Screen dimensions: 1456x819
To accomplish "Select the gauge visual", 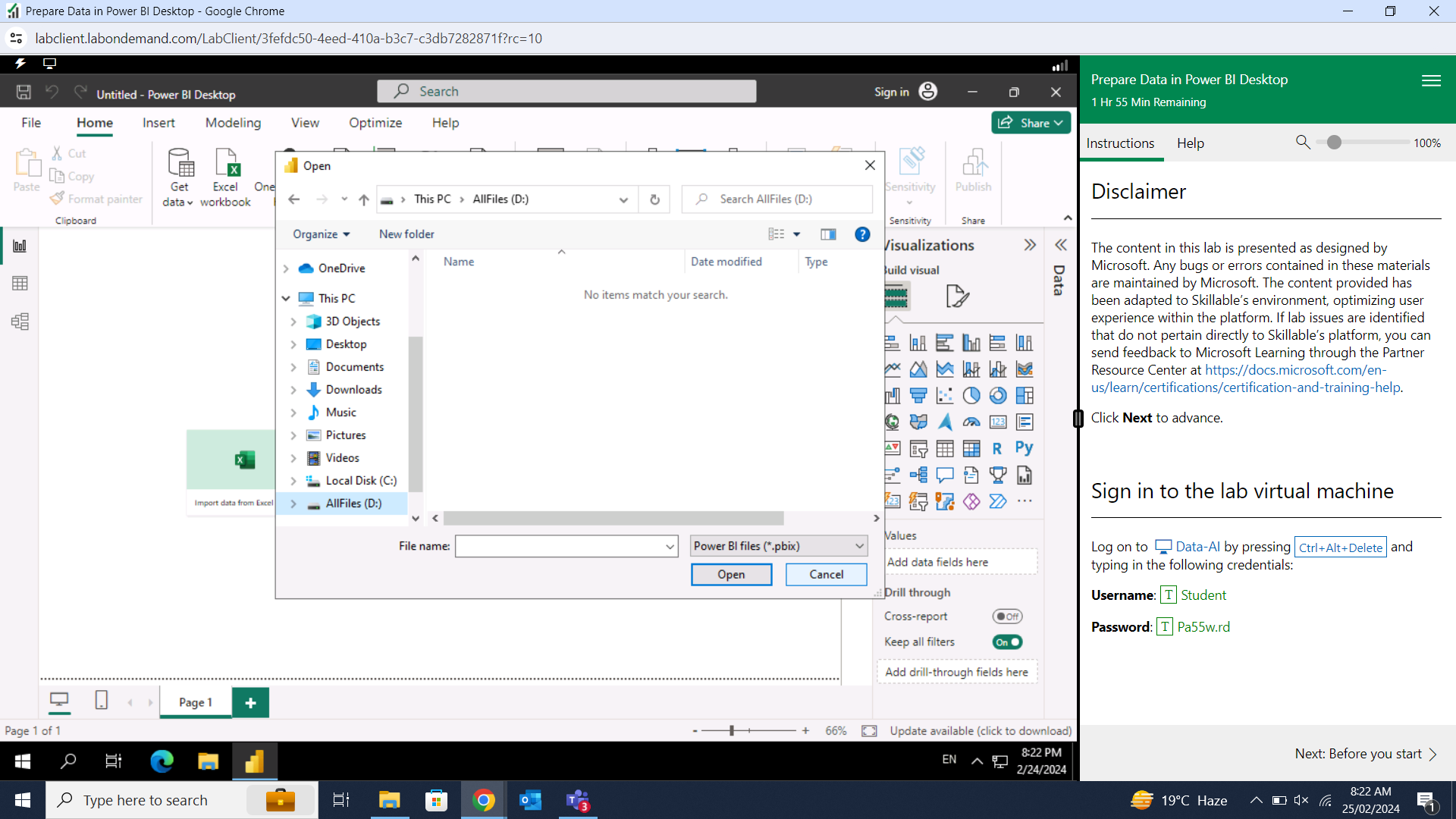I will (971, 422).
